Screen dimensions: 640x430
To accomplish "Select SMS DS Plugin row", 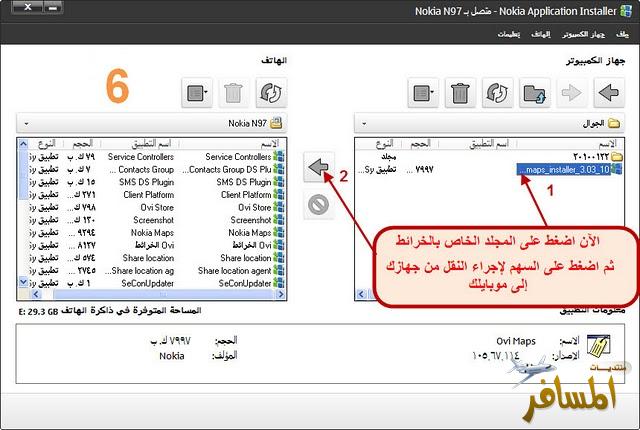I will coord(152,182).
